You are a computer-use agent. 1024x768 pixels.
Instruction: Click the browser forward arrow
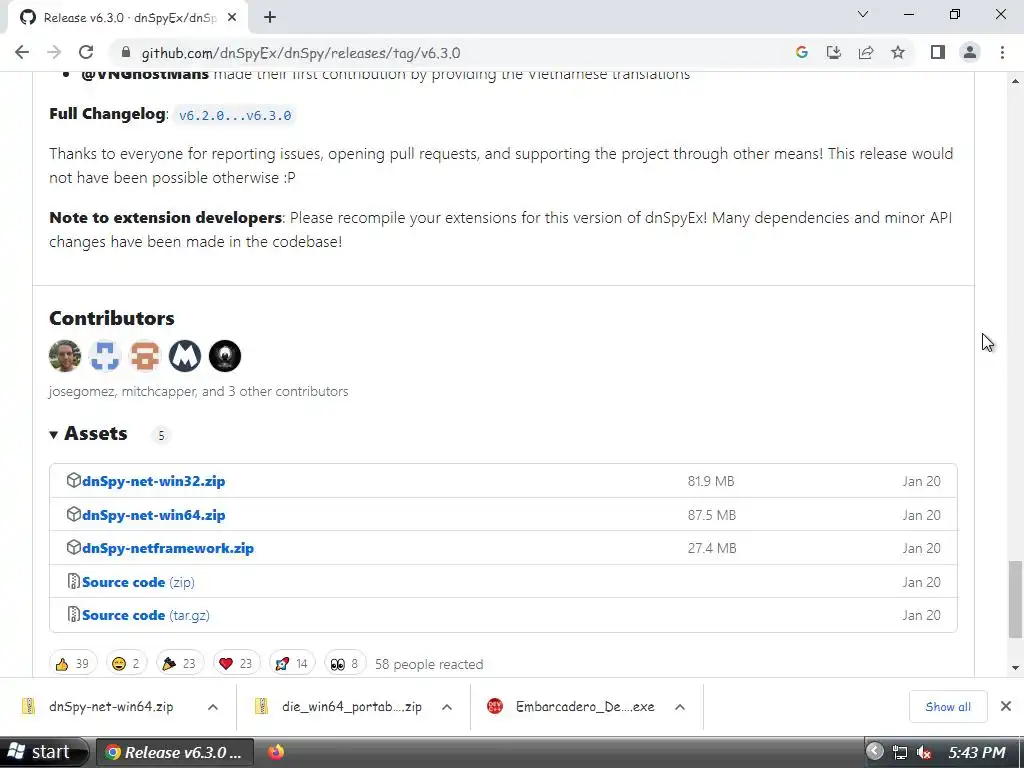click(x=54, y=52)
